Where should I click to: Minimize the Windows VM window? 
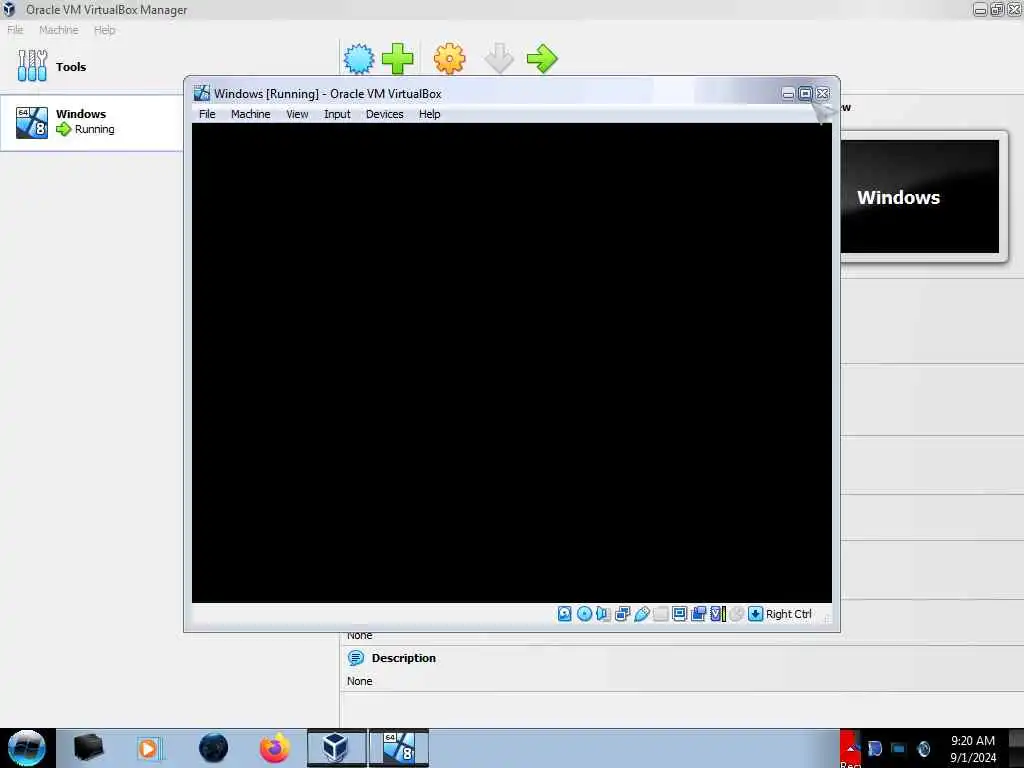[788, 94]
